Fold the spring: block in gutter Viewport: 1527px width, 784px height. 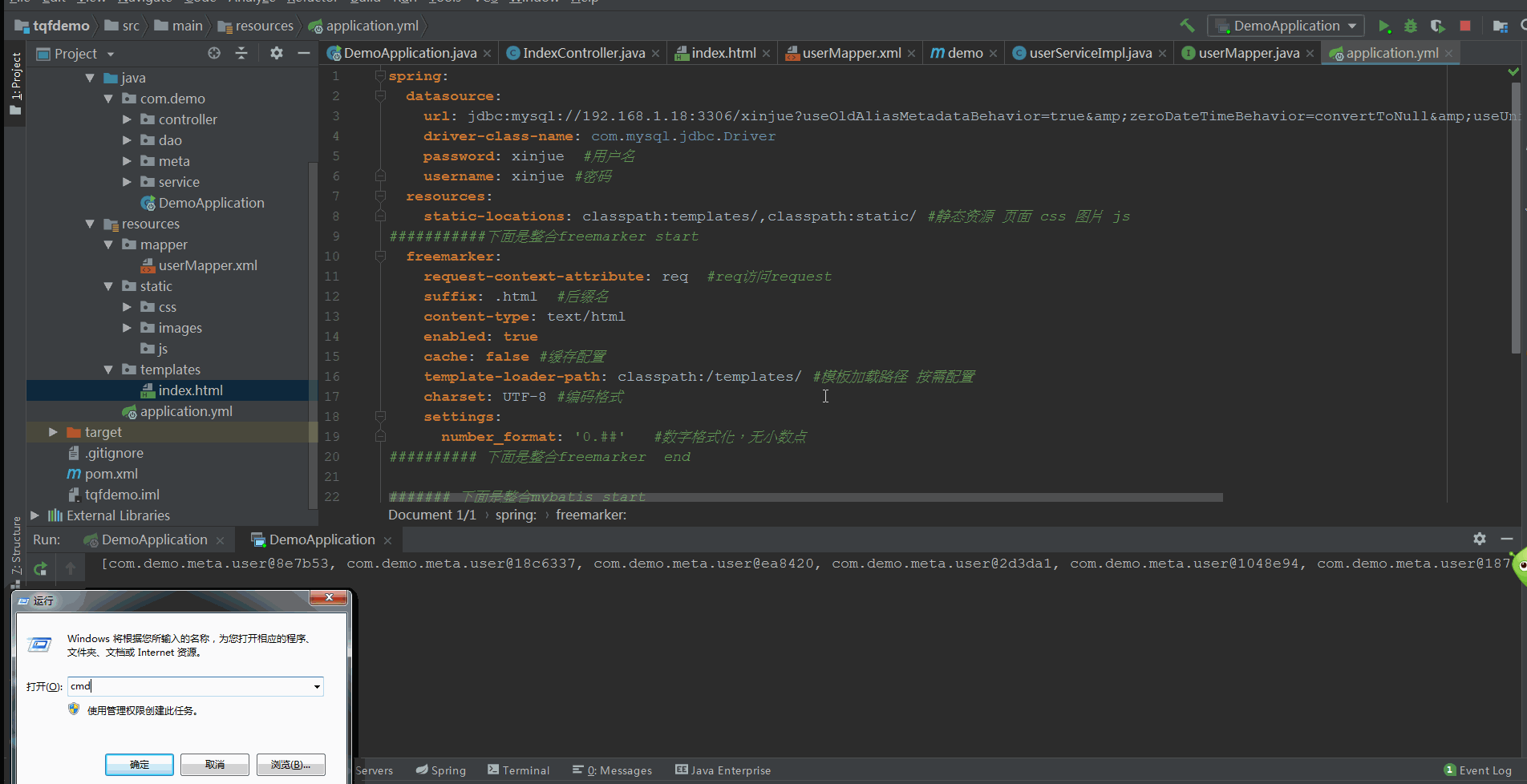pos(380,75)
